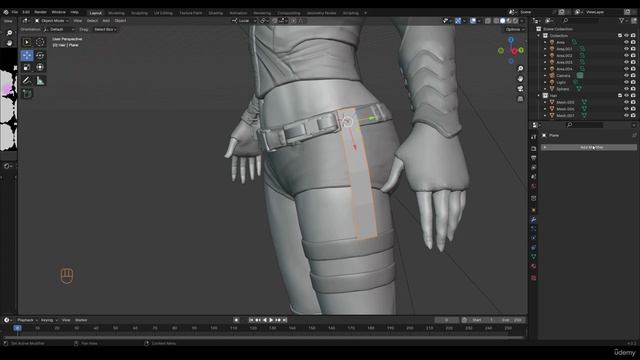Screen dimensions: 640x360
Task: Open the Select Box drag dropdown
Action: click(105, 29)
